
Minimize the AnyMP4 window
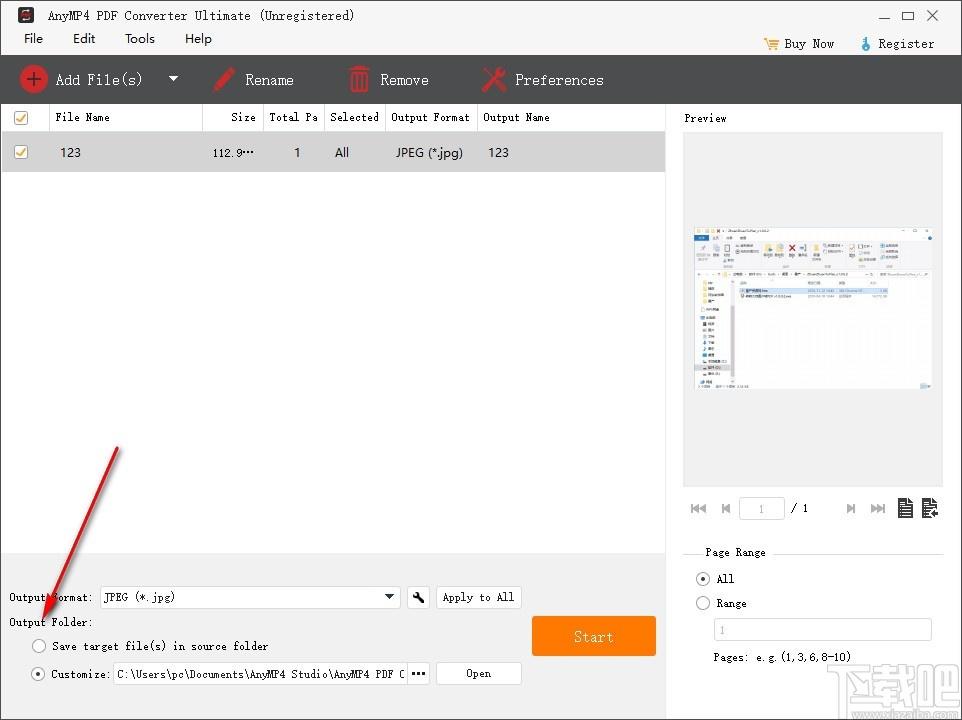click(884, 16)
